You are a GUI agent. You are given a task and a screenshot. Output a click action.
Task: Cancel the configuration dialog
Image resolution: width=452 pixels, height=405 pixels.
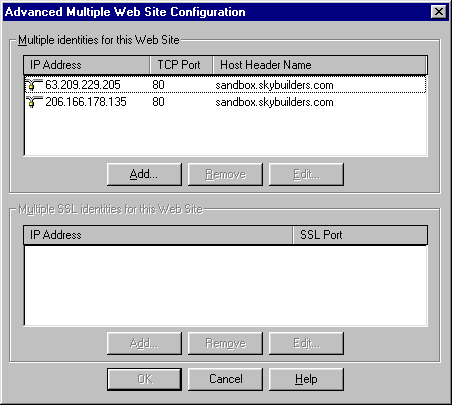coord(225,379)
